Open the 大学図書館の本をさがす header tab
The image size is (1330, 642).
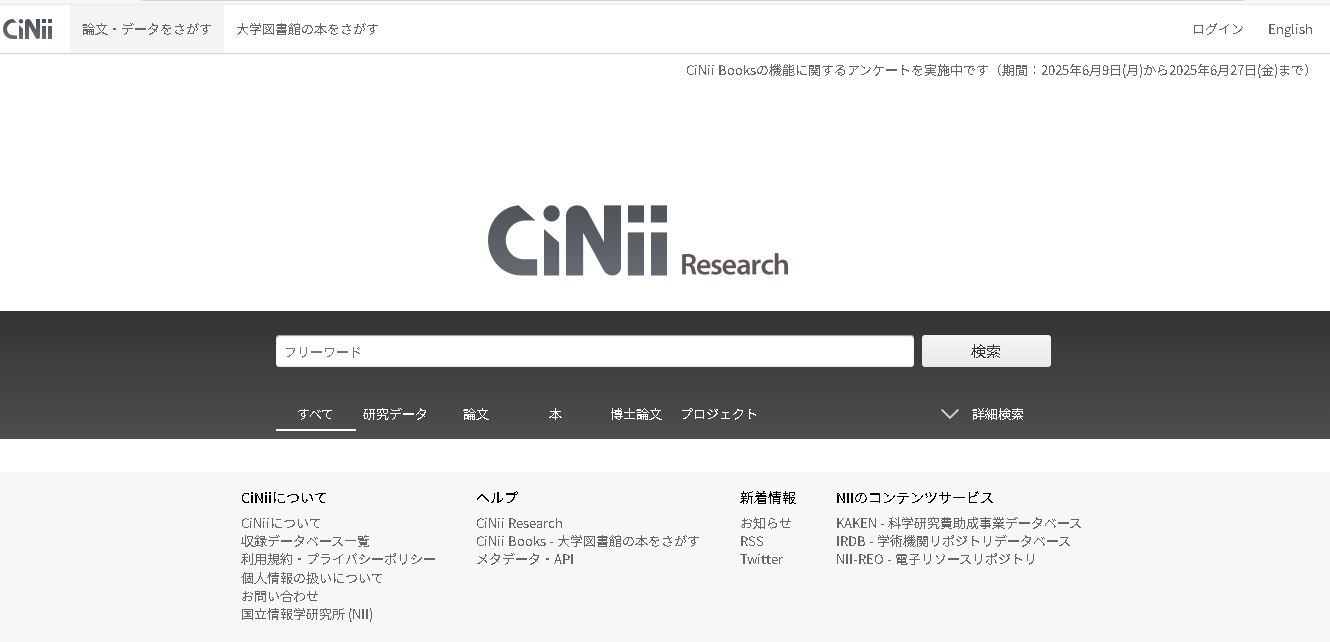click(307, 29)
